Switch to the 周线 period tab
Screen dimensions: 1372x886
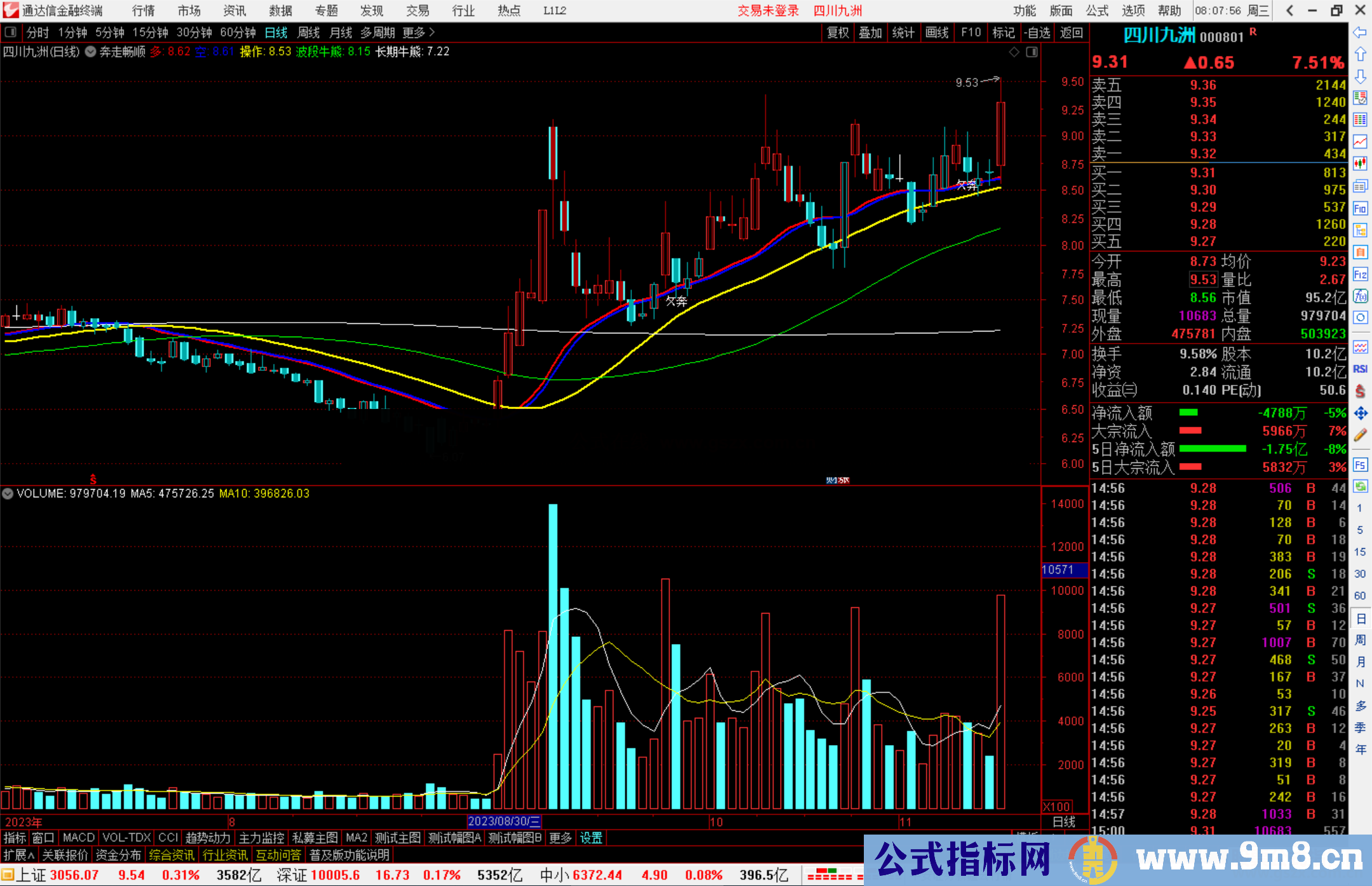pos(309,32)
